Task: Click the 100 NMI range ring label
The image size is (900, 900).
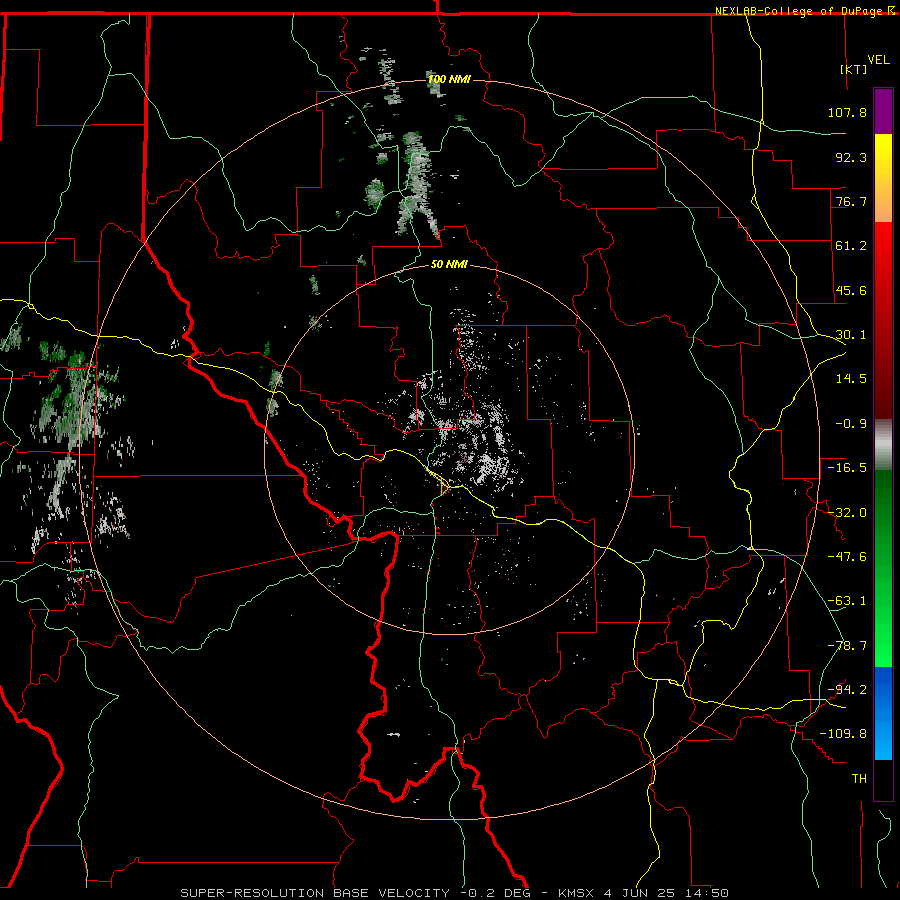Action: coord(449,79)
